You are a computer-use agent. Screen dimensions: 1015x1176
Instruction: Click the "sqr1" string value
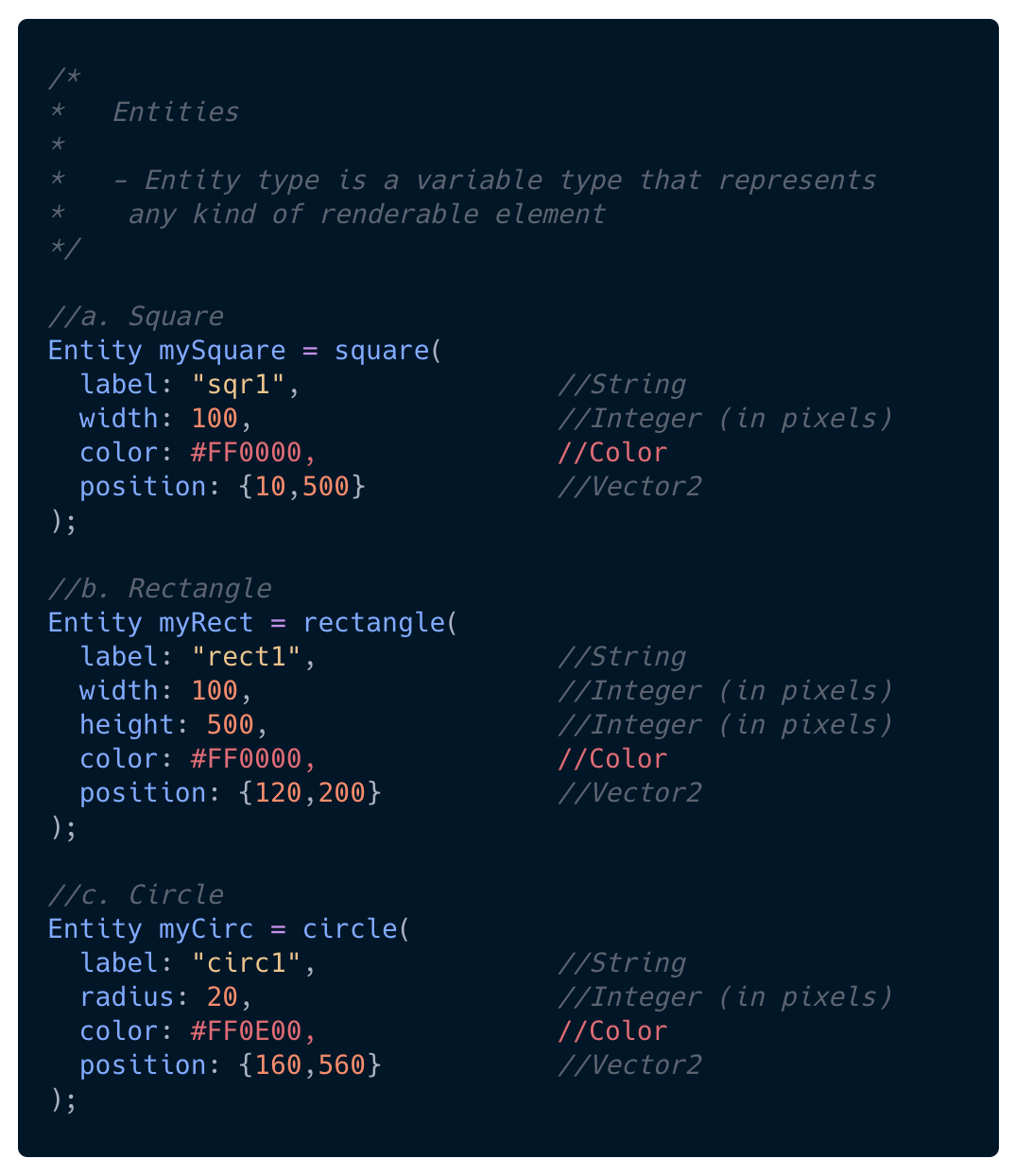click(238, 385)
